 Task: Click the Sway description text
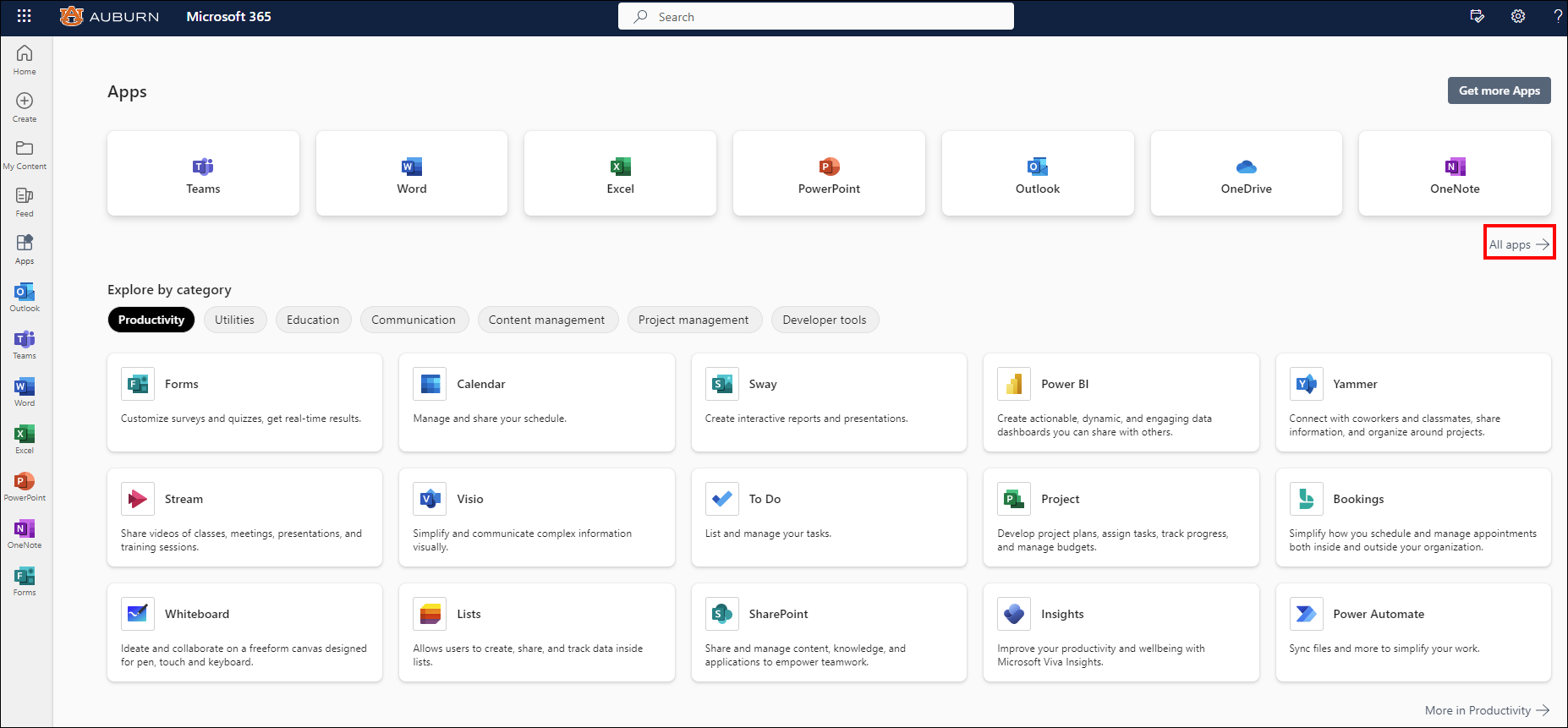click(806, 419)
